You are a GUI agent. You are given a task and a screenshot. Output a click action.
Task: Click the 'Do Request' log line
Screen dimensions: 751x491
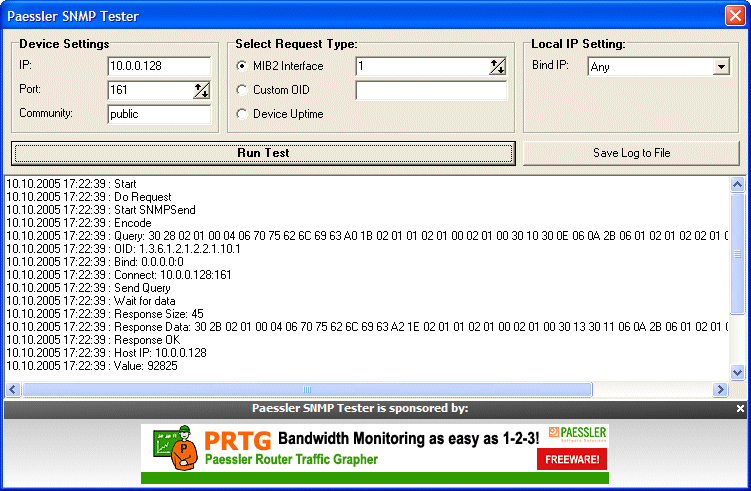(x=89, y=197)
